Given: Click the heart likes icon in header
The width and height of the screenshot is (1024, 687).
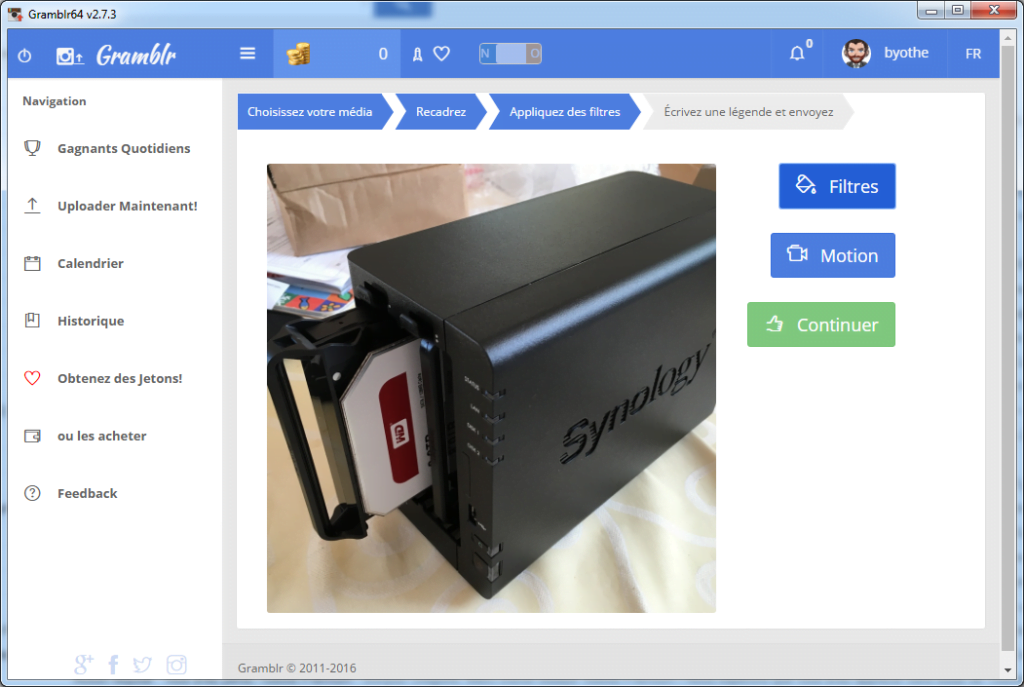Looking at the screenshot, I should [x=441, y=54].
